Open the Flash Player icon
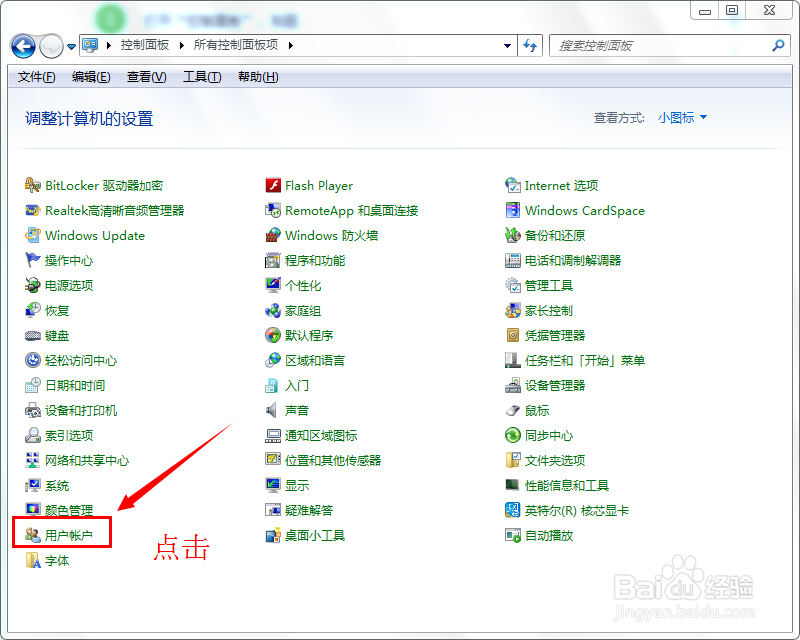 click(x=273, y=185)
